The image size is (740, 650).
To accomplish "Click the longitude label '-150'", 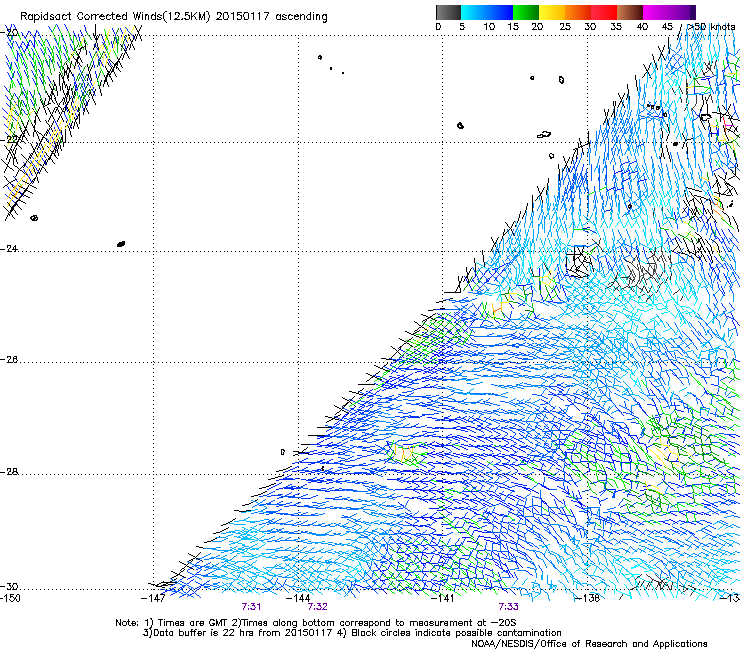I will (10, 598).
